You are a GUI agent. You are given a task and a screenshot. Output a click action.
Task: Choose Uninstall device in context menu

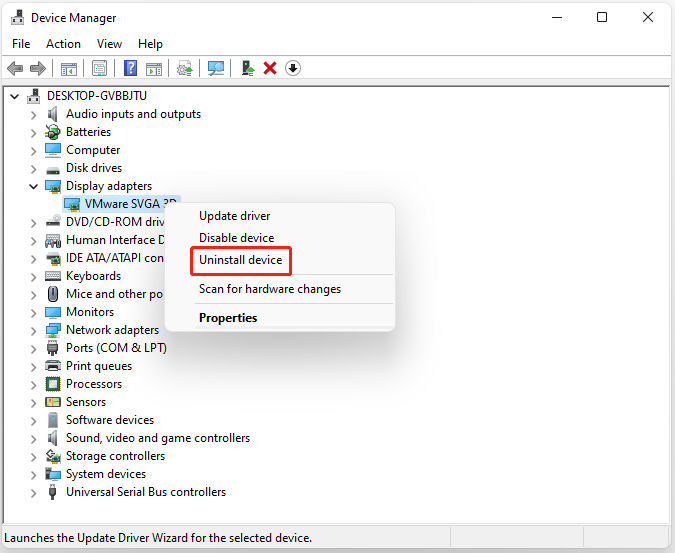pos(241,260)
